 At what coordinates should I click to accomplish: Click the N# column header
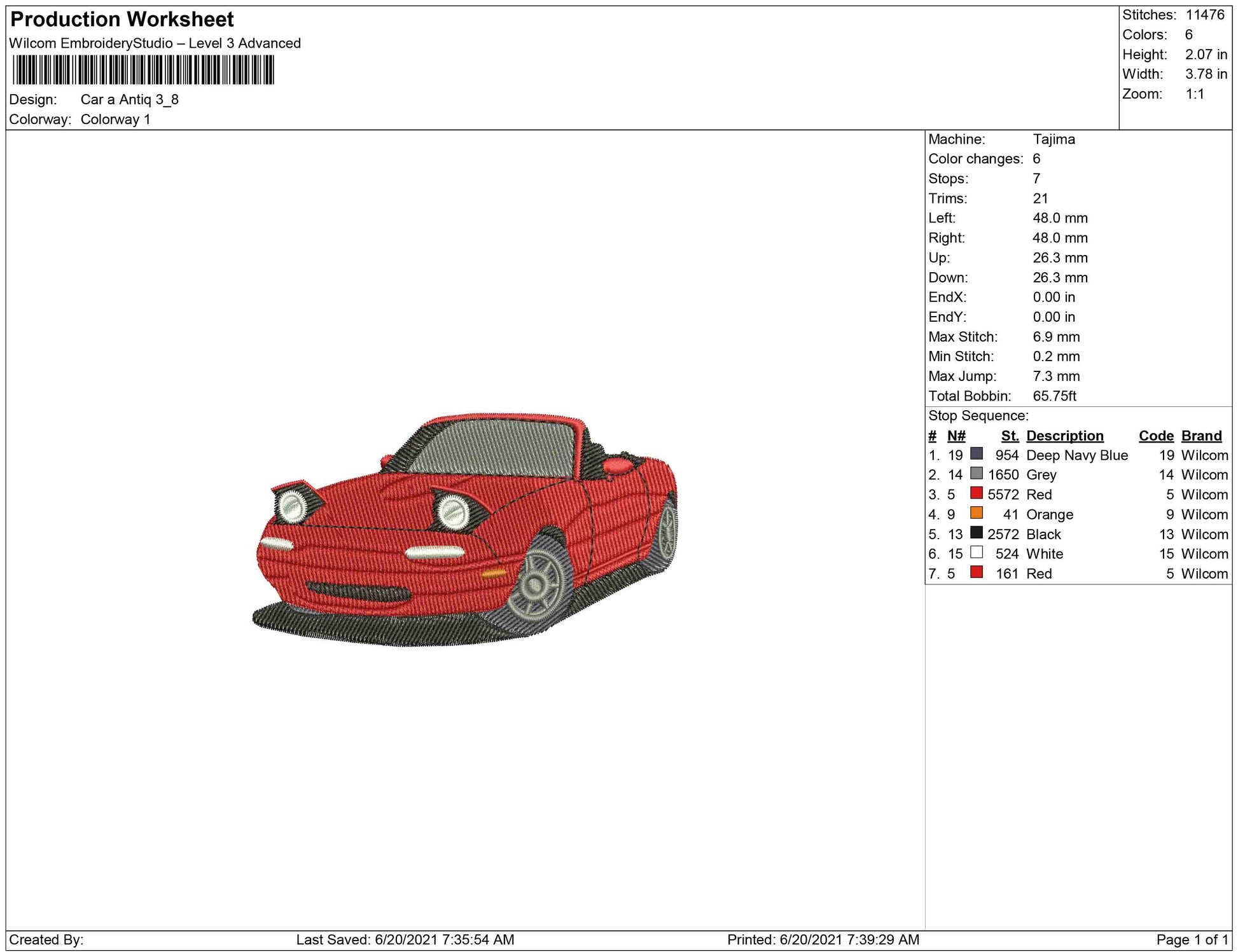(x=956, y=436)
